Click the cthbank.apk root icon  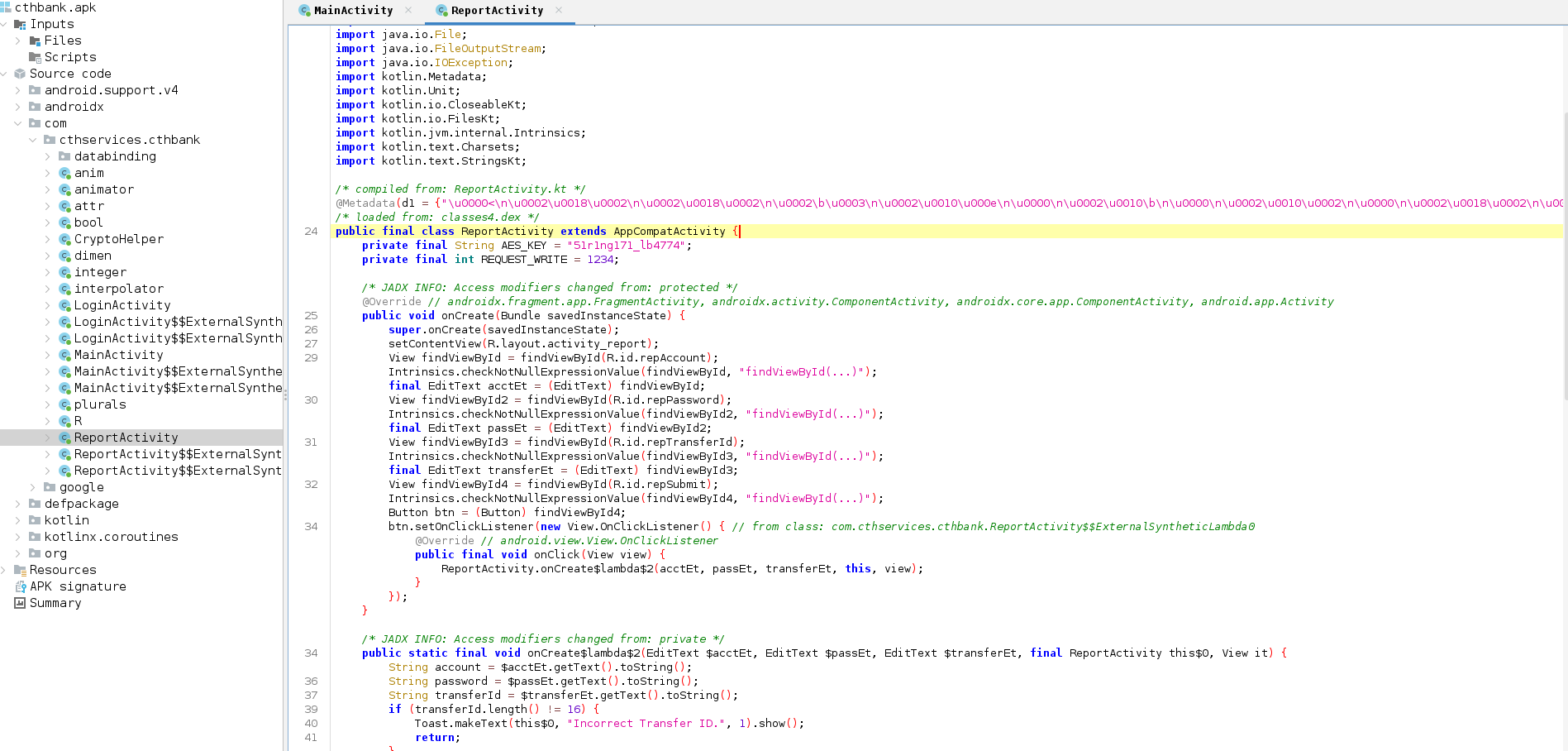coord(6,7)
